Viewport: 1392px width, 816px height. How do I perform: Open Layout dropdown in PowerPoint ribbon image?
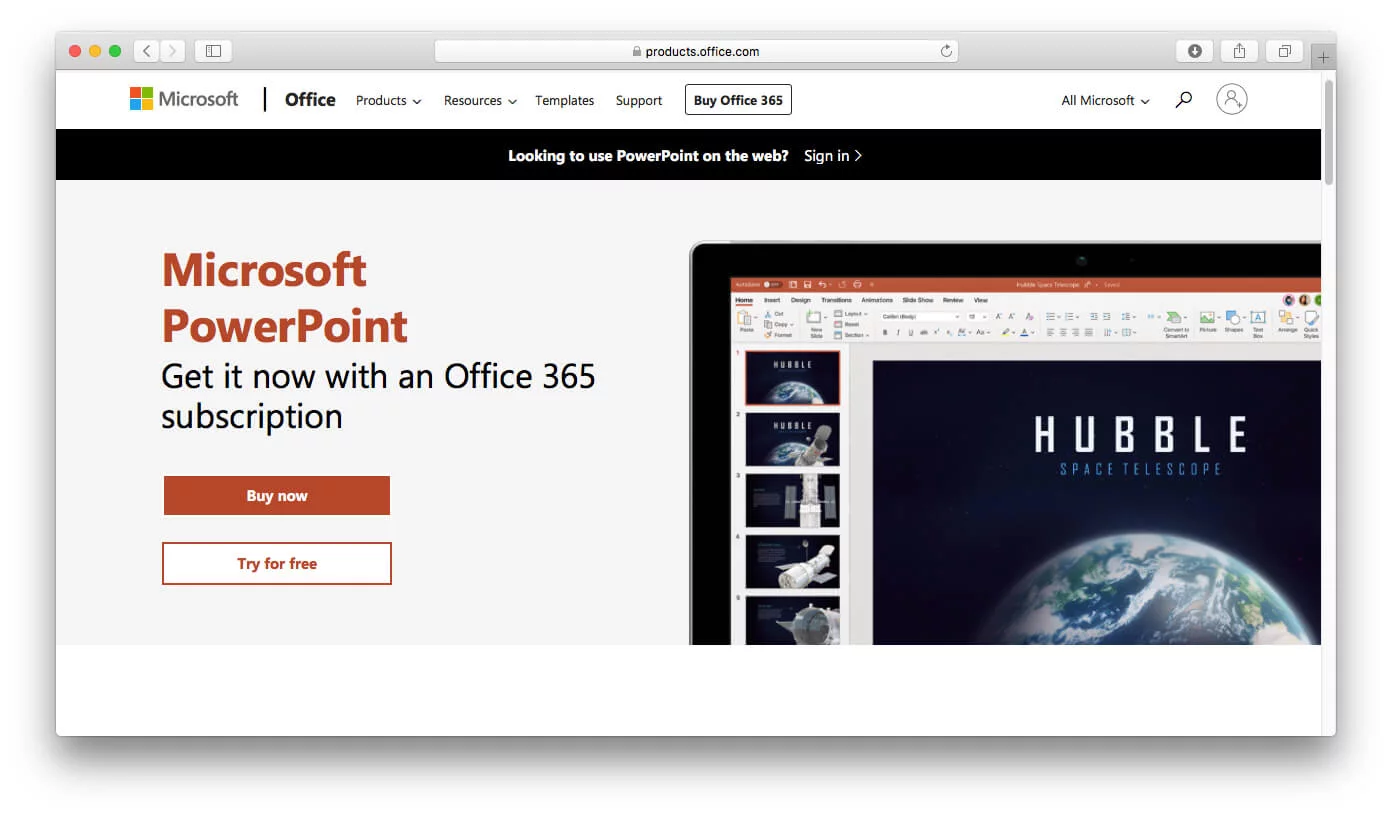click(851, 314)
